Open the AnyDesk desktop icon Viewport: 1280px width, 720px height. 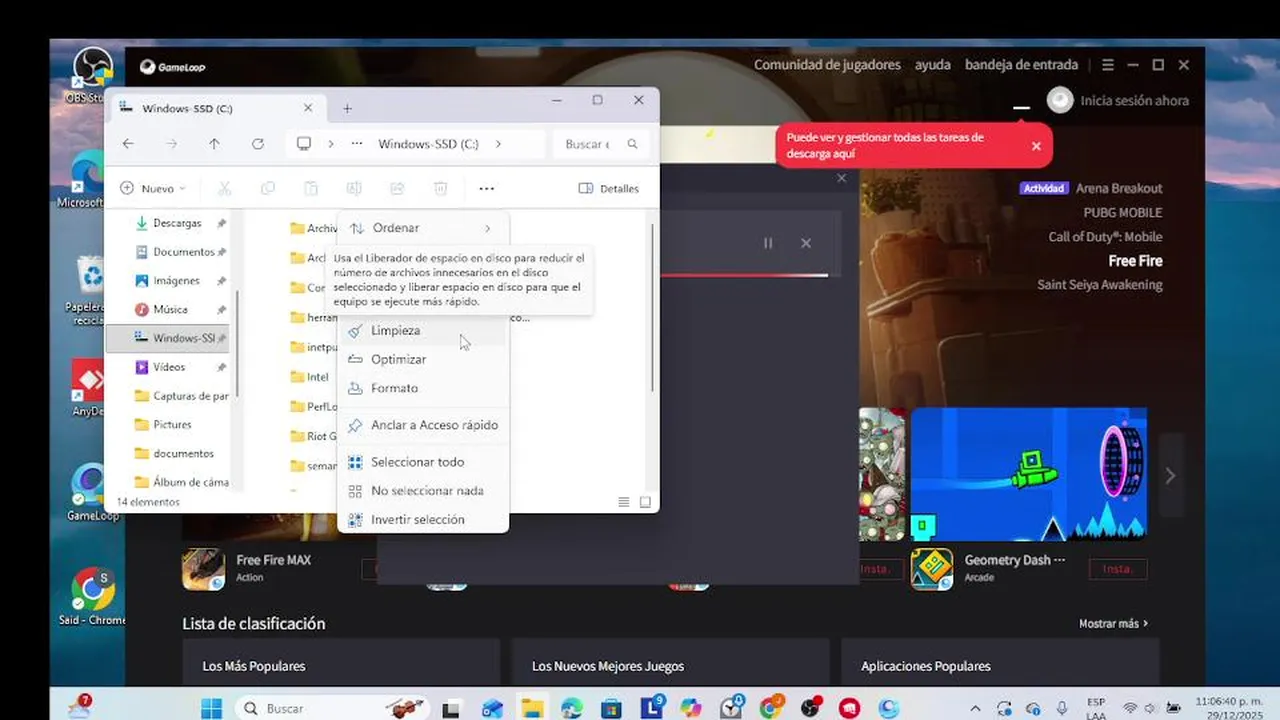click(90, 388)
